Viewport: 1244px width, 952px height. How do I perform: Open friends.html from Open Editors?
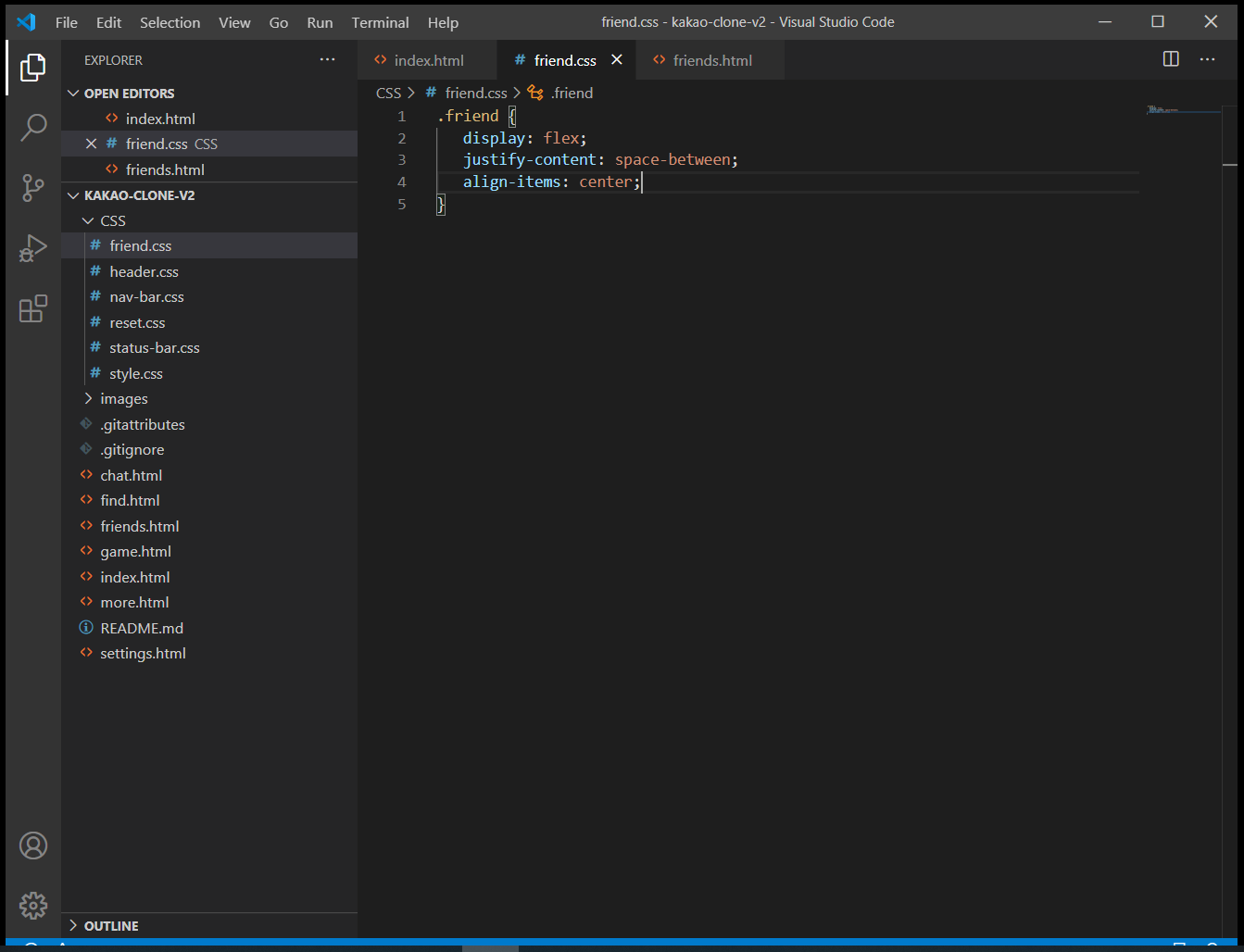click(209, 169)
